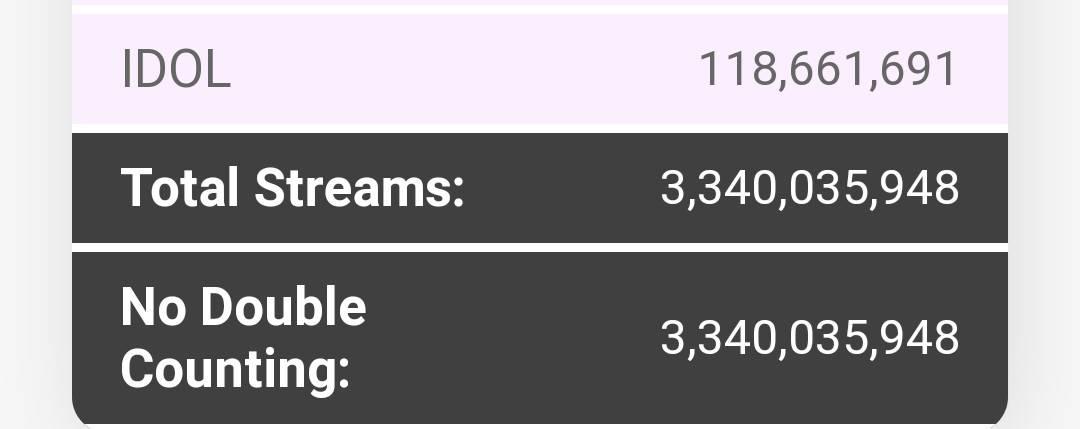Click the IDOL stream count 118,661,691
1080x429 pixels.
click(827, 70)
